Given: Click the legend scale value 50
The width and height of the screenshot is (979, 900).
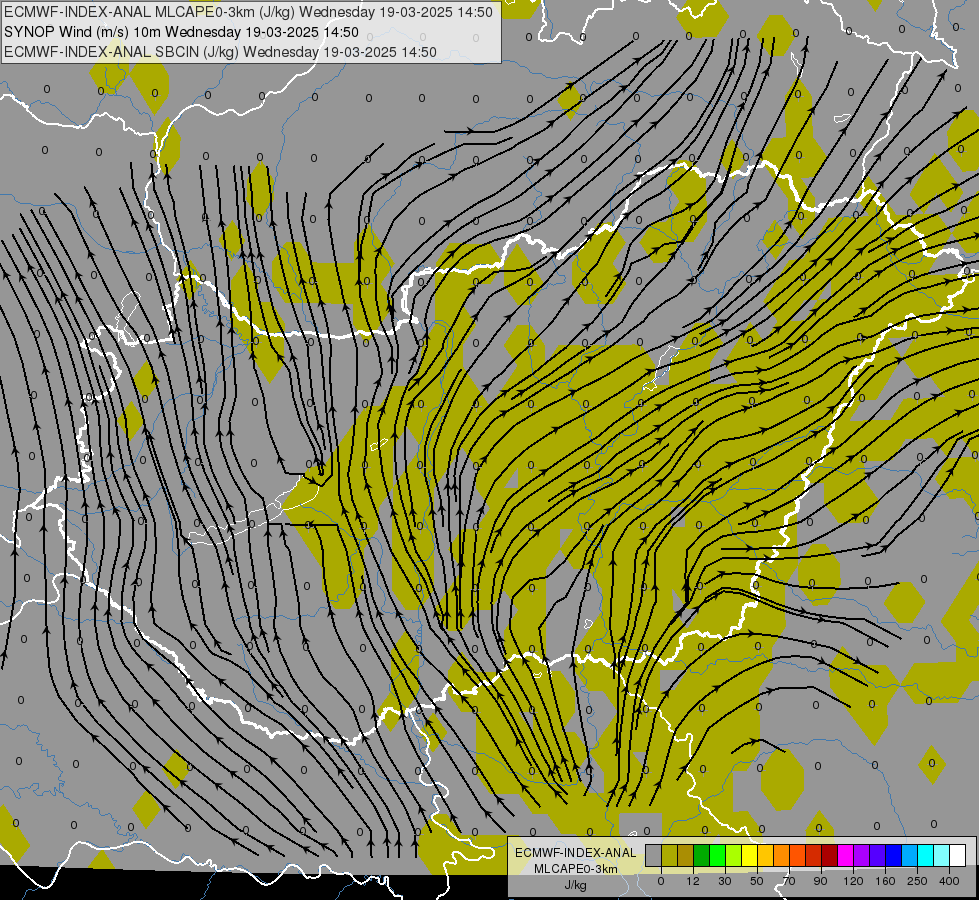Looking at the screenshot, I should 757,881.
